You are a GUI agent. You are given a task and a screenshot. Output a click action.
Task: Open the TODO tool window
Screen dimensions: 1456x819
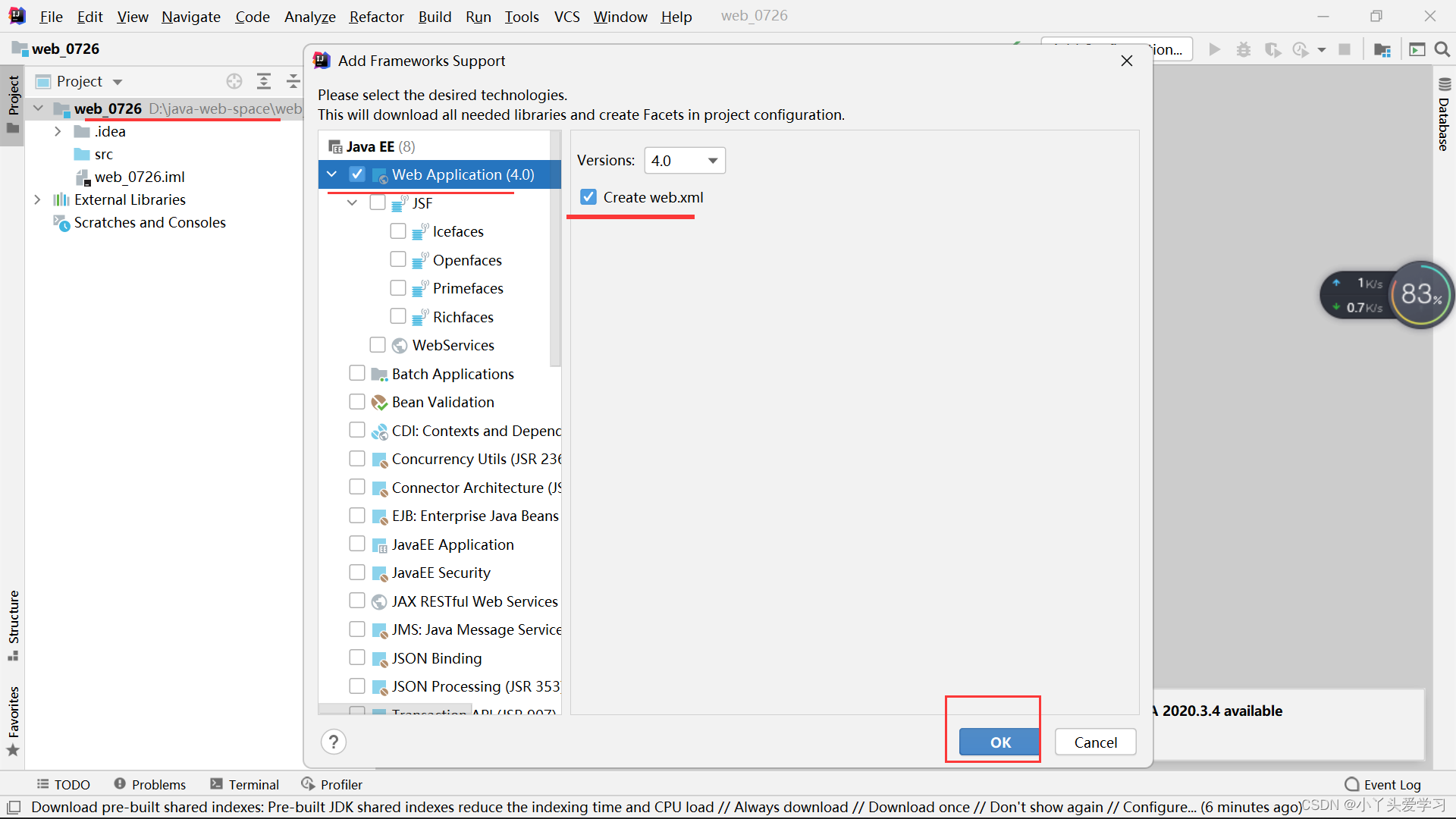64,784
